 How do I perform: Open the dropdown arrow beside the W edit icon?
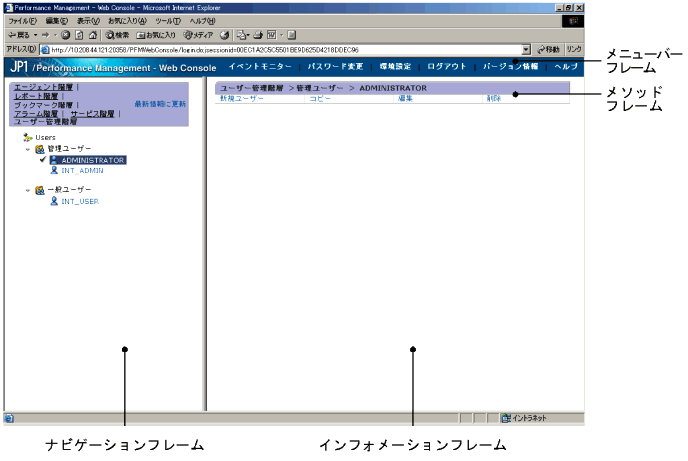(282, 35)
